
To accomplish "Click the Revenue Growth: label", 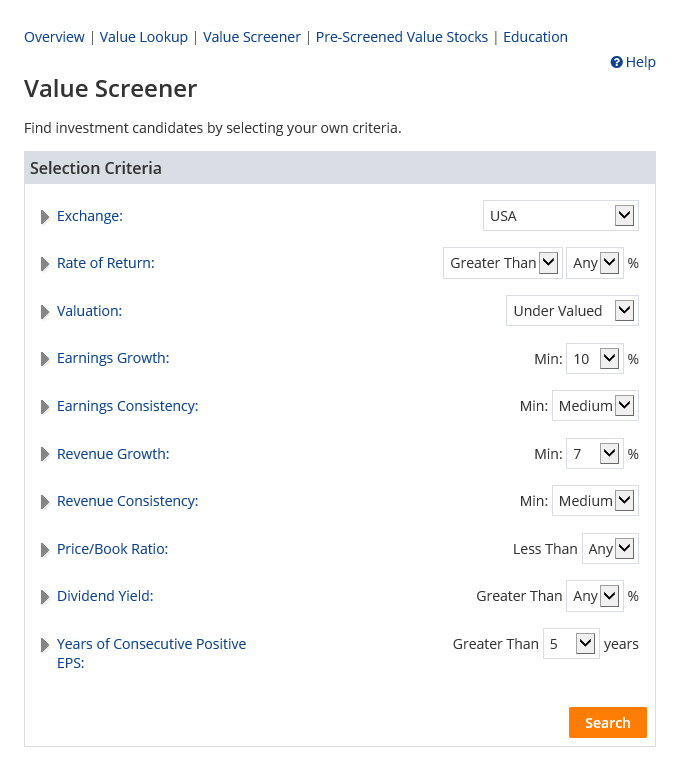I will coord(113,454).
